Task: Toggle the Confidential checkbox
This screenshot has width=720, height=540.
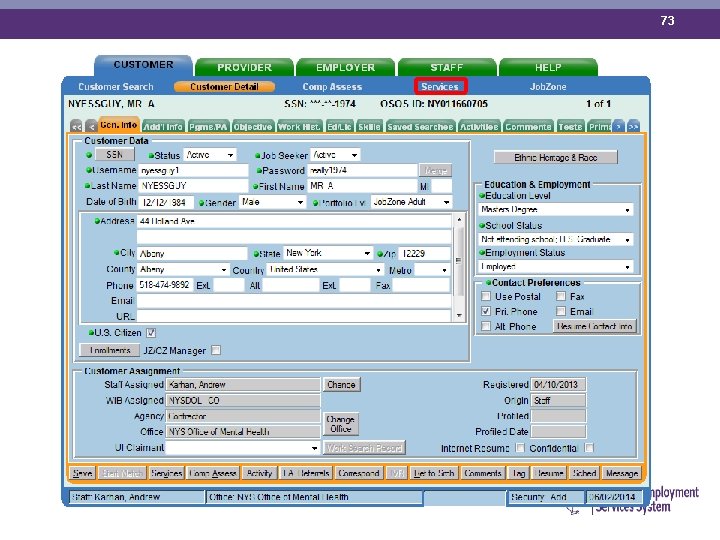Action: (x=590, y=447)
